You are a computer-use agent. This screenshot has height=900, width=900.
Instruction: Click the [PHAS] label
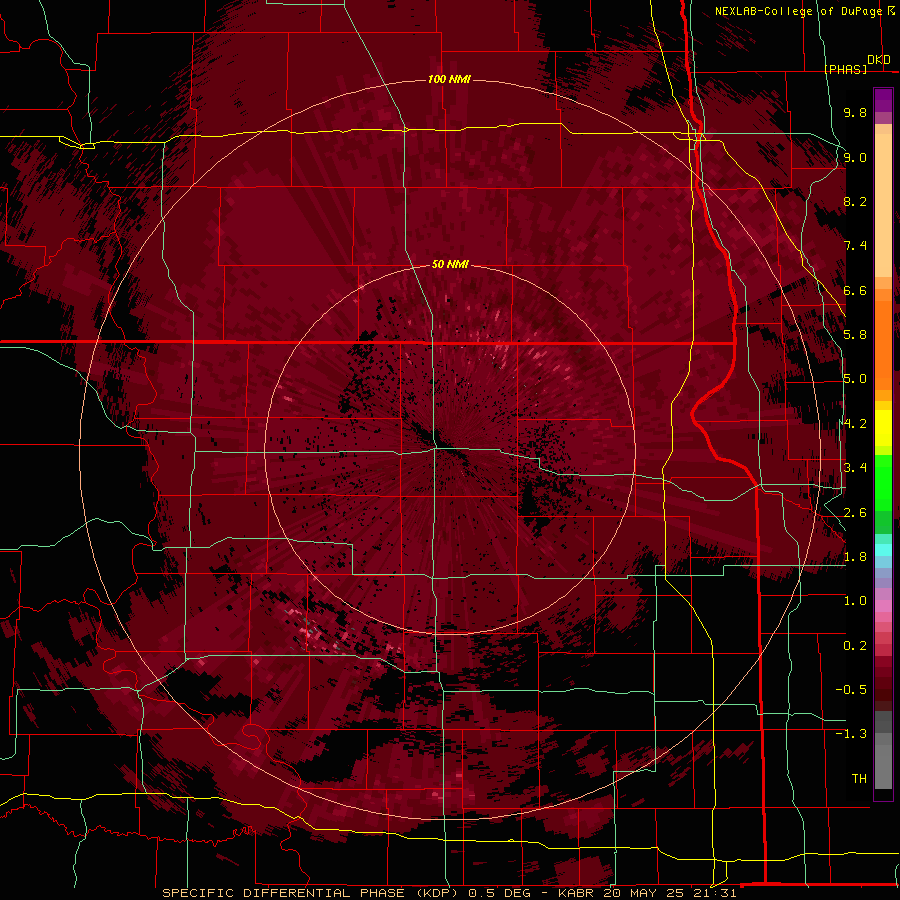845,70
